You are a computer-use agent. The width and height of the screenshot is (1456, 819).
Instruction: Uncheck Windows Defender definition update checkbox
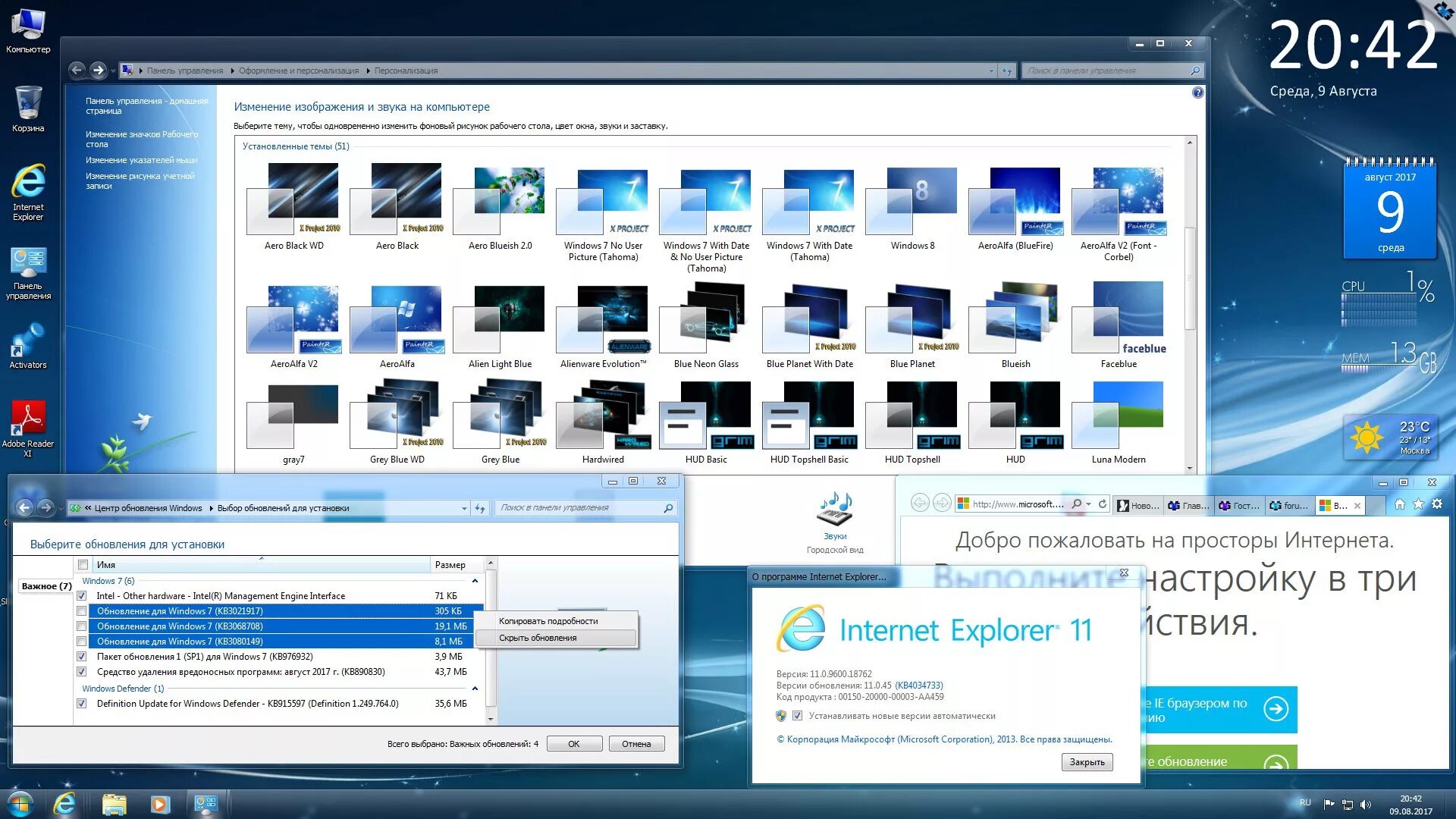[81, 704]
